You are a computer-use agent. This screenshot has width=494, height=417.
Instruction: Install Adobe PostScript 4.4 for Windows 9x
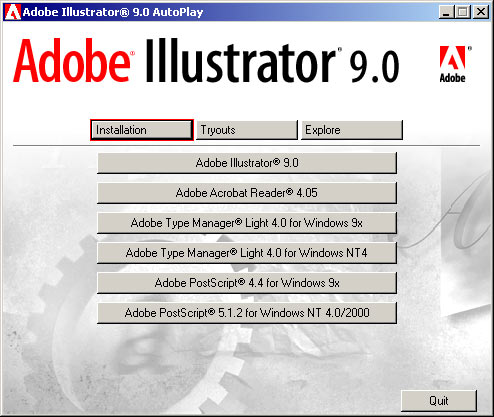tap(247, 283)
